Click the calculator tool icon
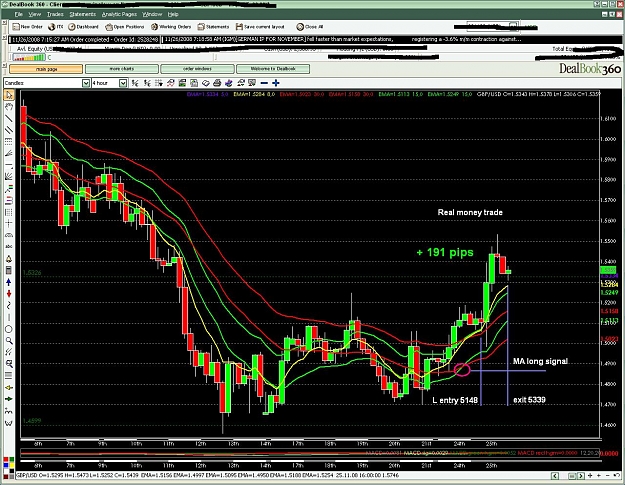This screenshot has height=485, width=625. [9, 270]
